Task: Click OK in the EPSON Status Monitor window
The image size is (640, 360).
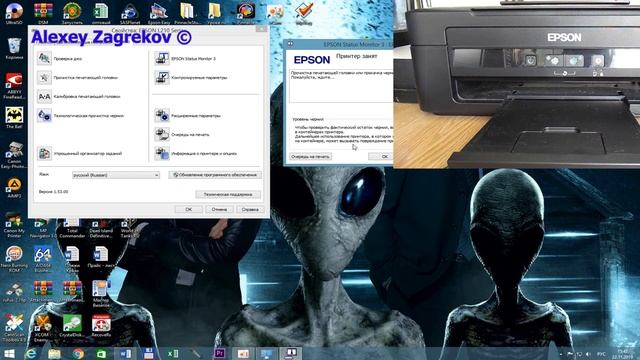Action: (x=381, y=157)
